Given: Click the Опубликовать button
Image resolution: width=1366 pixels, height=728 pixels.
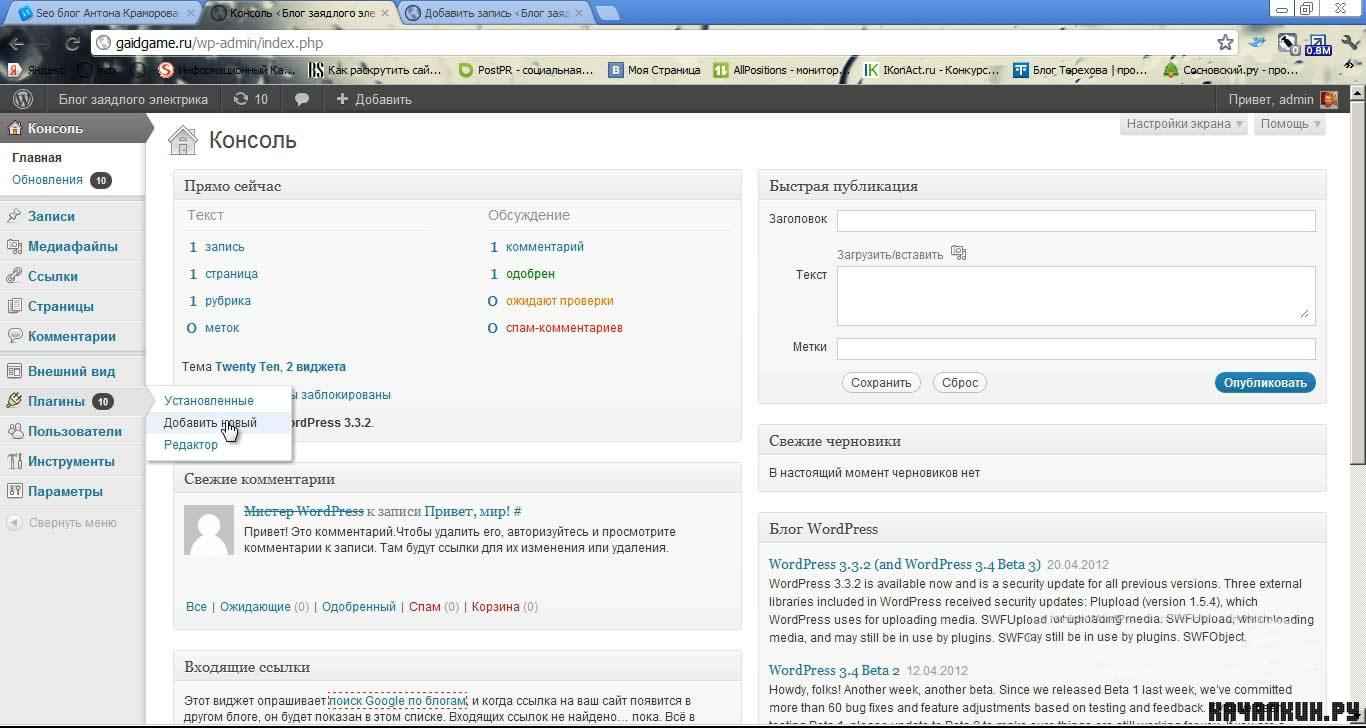Looking at the screenshot, I should 1265,382.
